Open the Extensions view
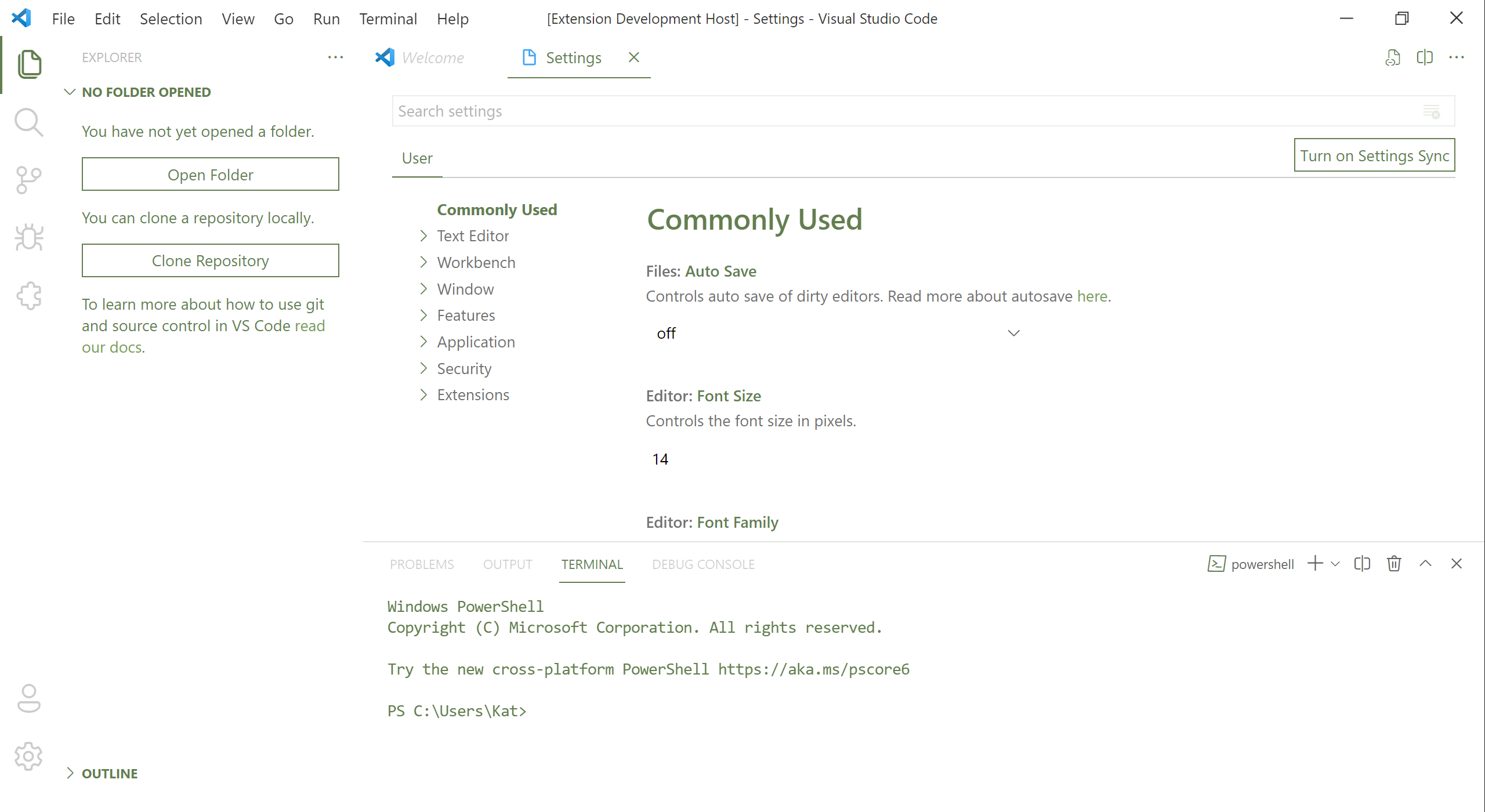The image size is (1485, 812). coord(28,296)
